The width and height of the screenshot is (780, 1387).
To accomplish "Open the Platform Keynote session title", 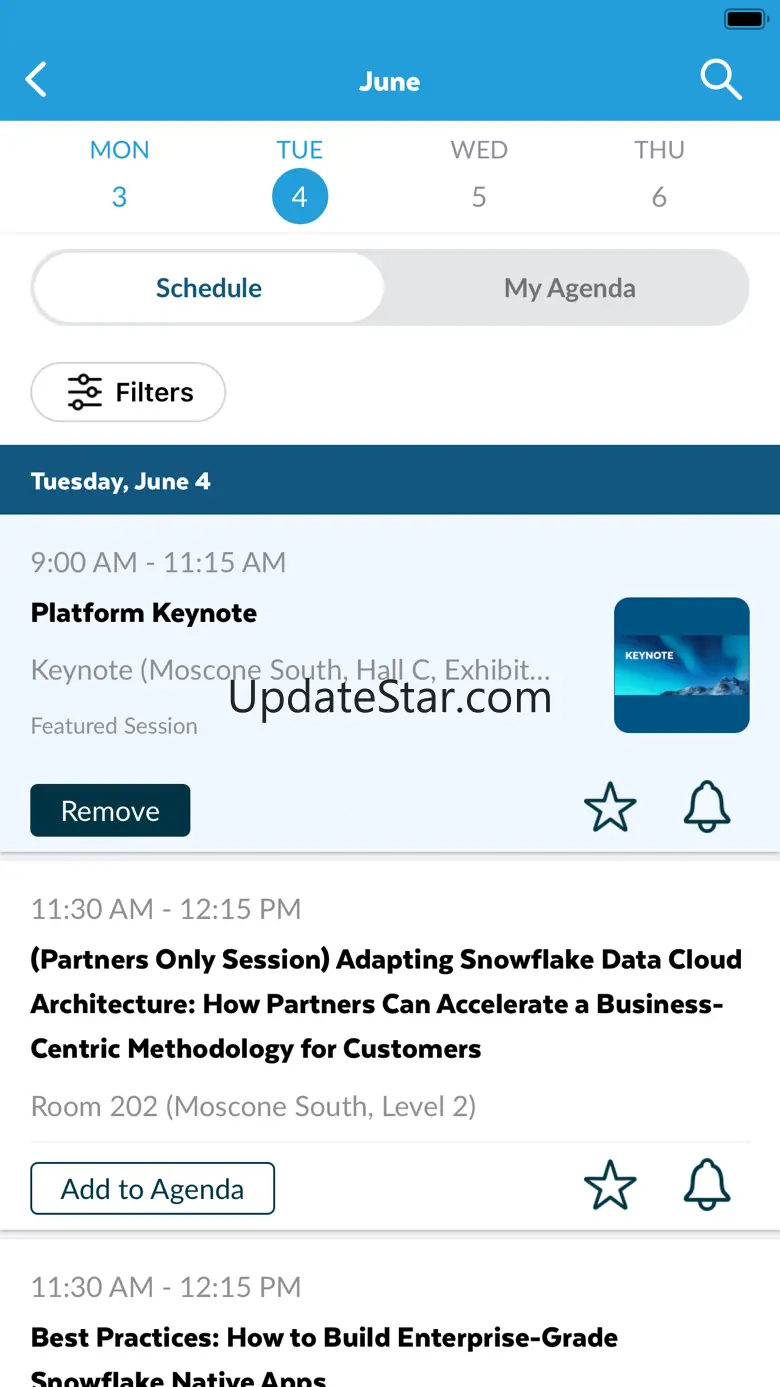I will 144,613.
